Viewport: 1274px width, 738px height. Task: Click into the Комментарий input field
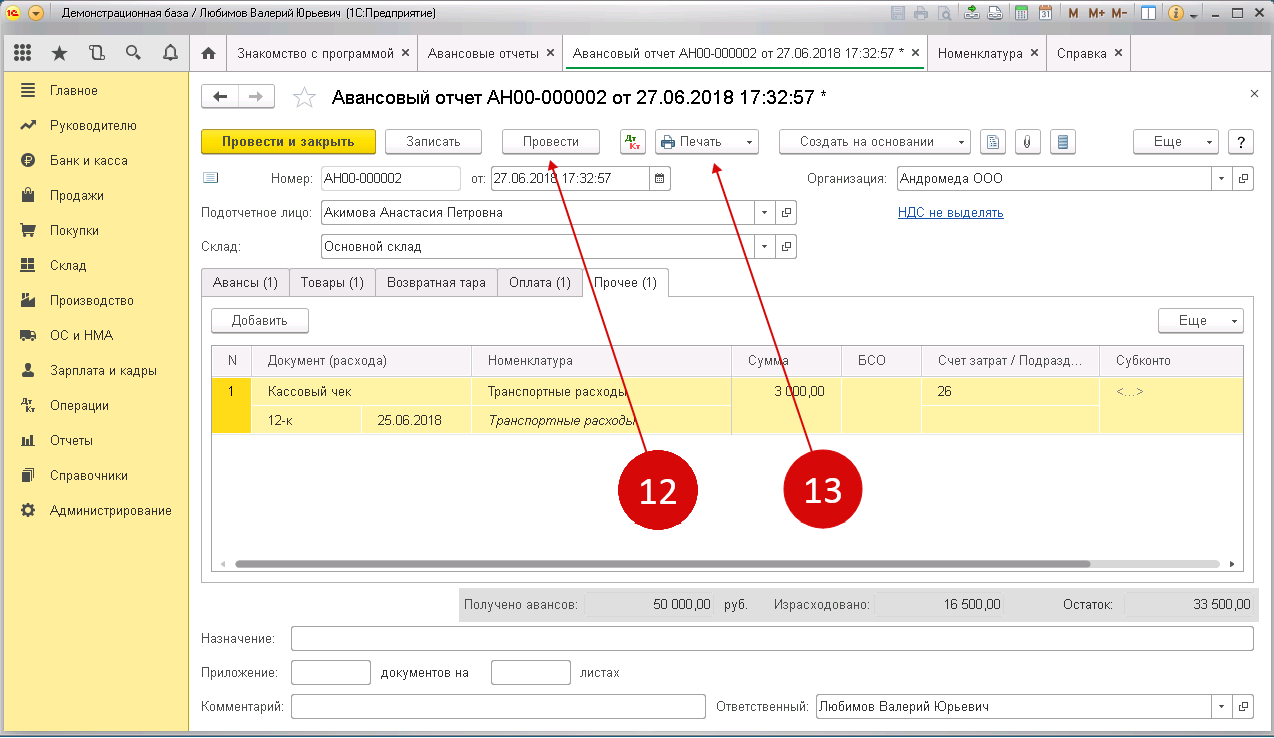point(498,707)
